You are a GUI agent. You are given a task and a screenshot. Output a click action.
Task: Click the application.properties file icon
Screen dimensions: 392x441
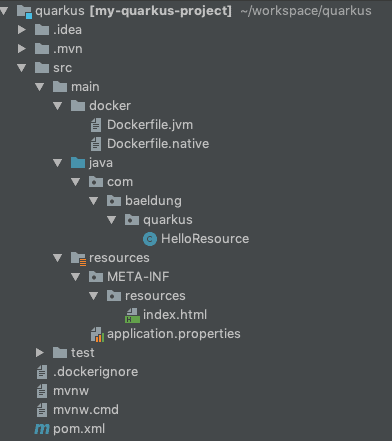97,334
